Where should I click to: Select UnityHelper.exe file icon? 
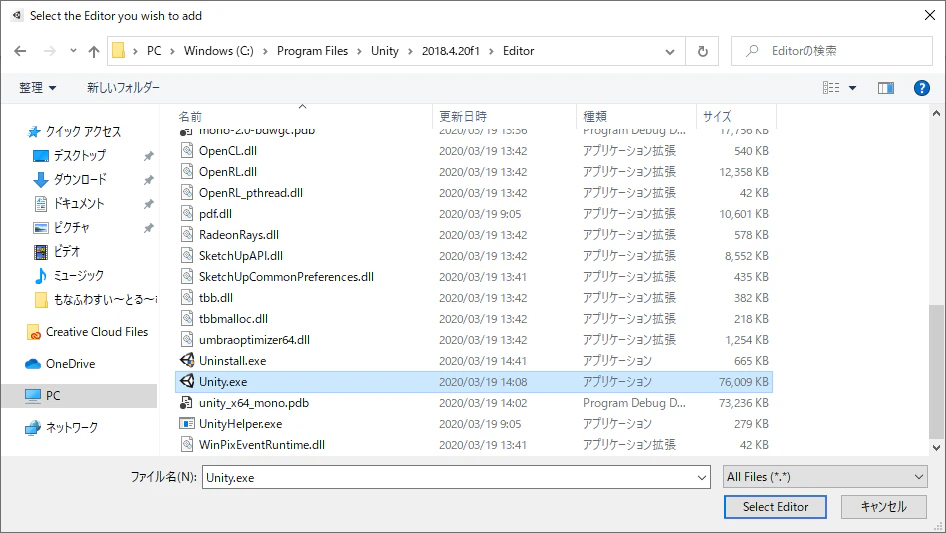pos(187,424)
